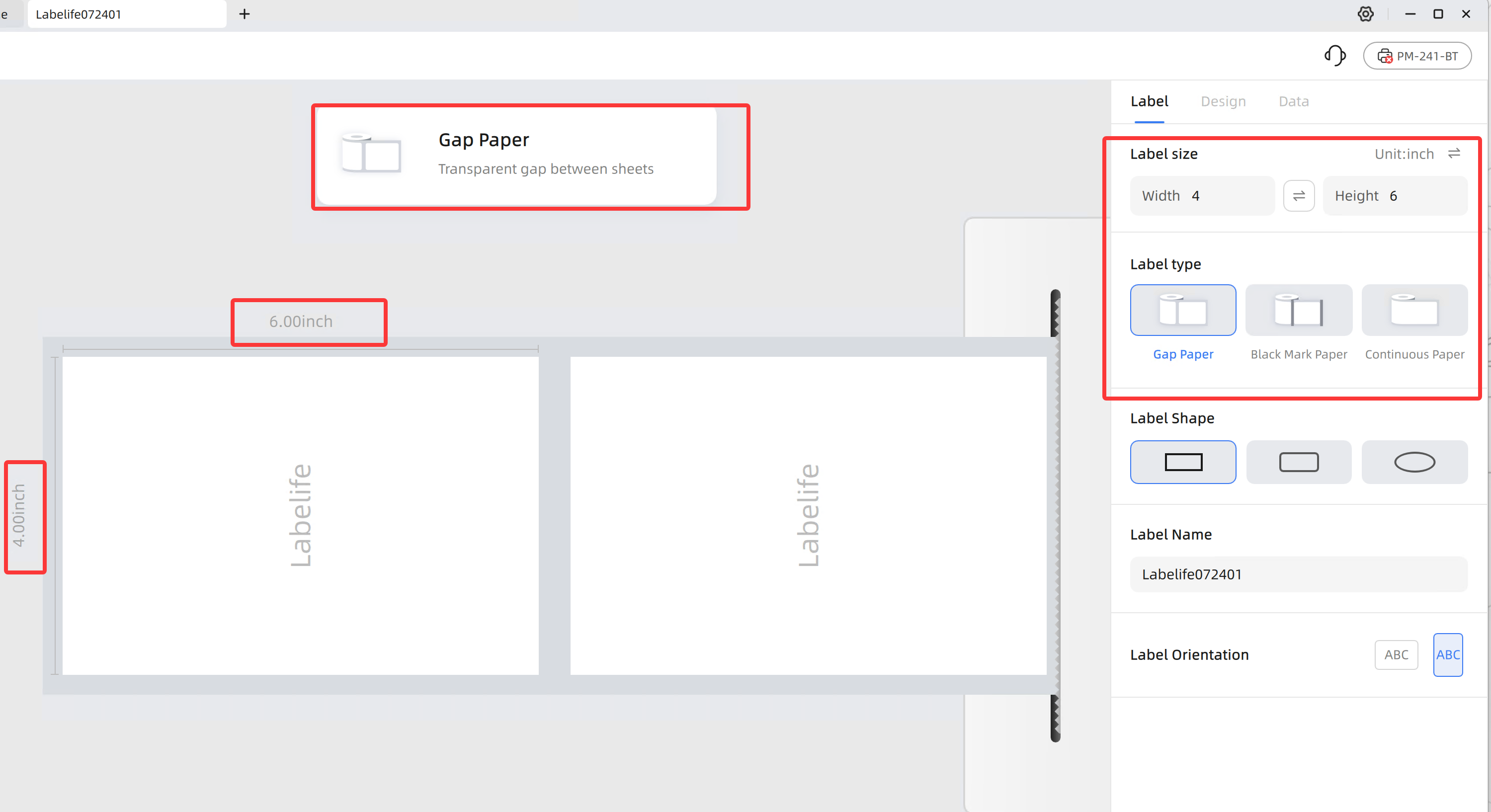This screenshot has height=812, width=1491.
Task: Choose the rounded rectangle label shape
Action: tap(1298, 462)
